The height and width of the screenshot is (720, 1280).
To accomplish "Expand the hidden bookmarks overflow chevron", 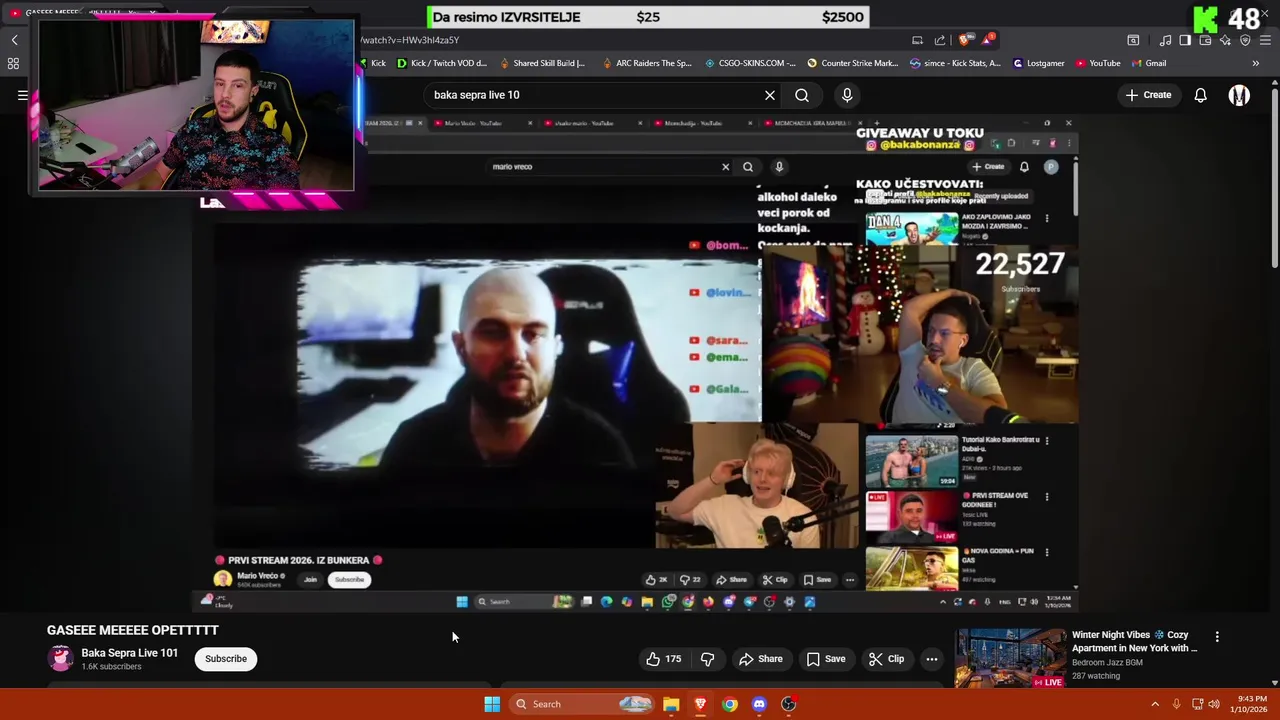I will click(1255, 63).
